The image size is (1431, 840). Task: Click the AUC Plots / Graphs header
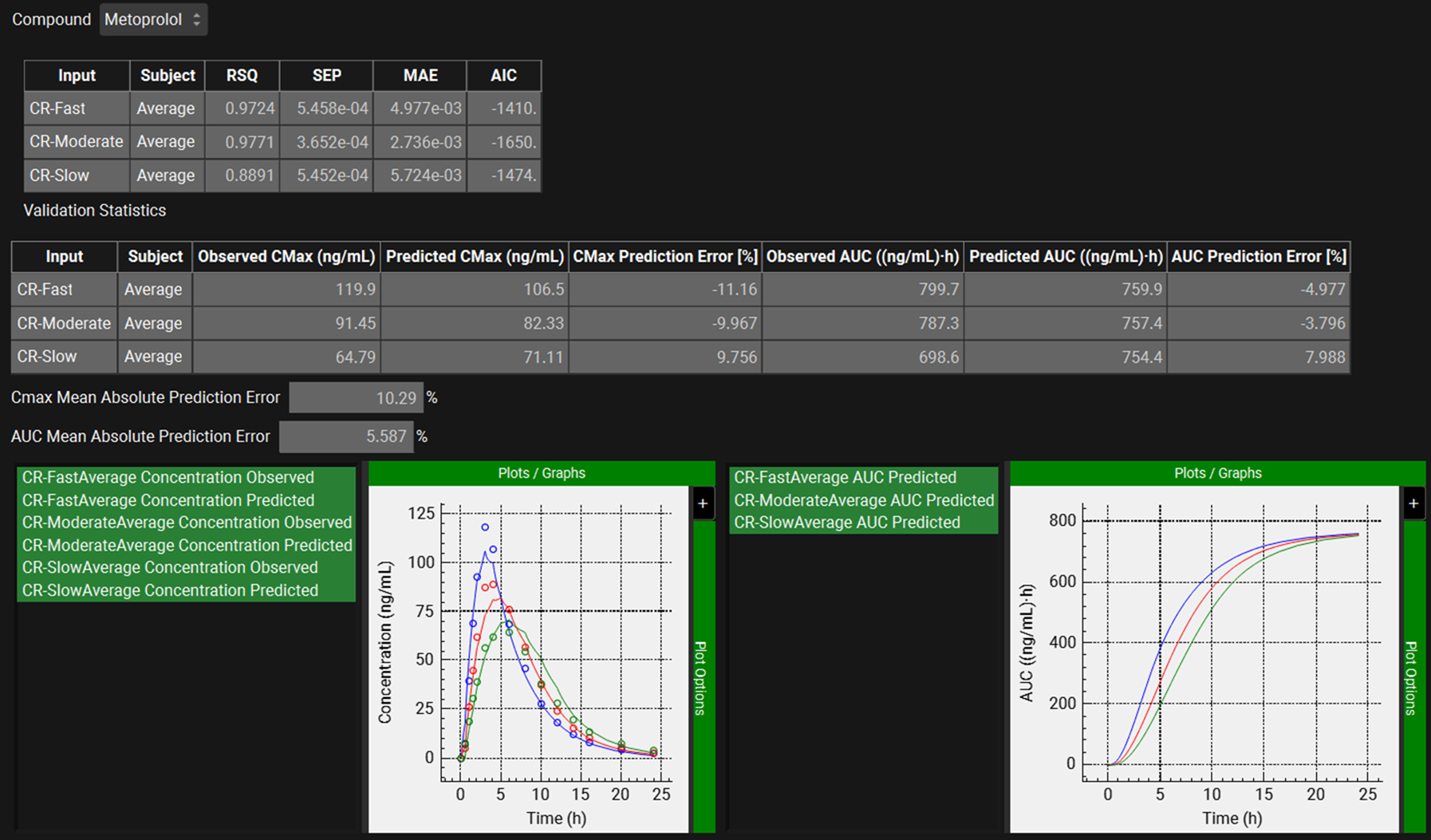point(1217,473)
